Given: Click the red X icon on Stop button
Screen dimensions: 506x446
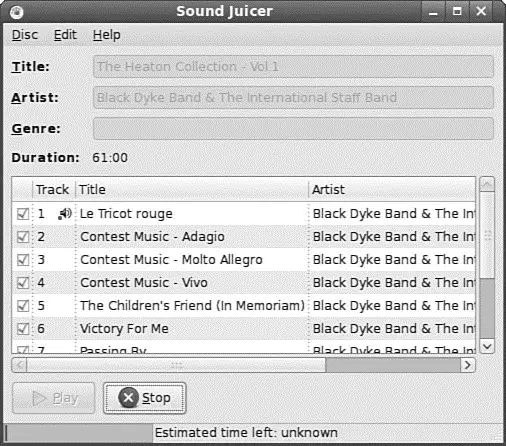Looking at the screenshot, I should 128,397.
